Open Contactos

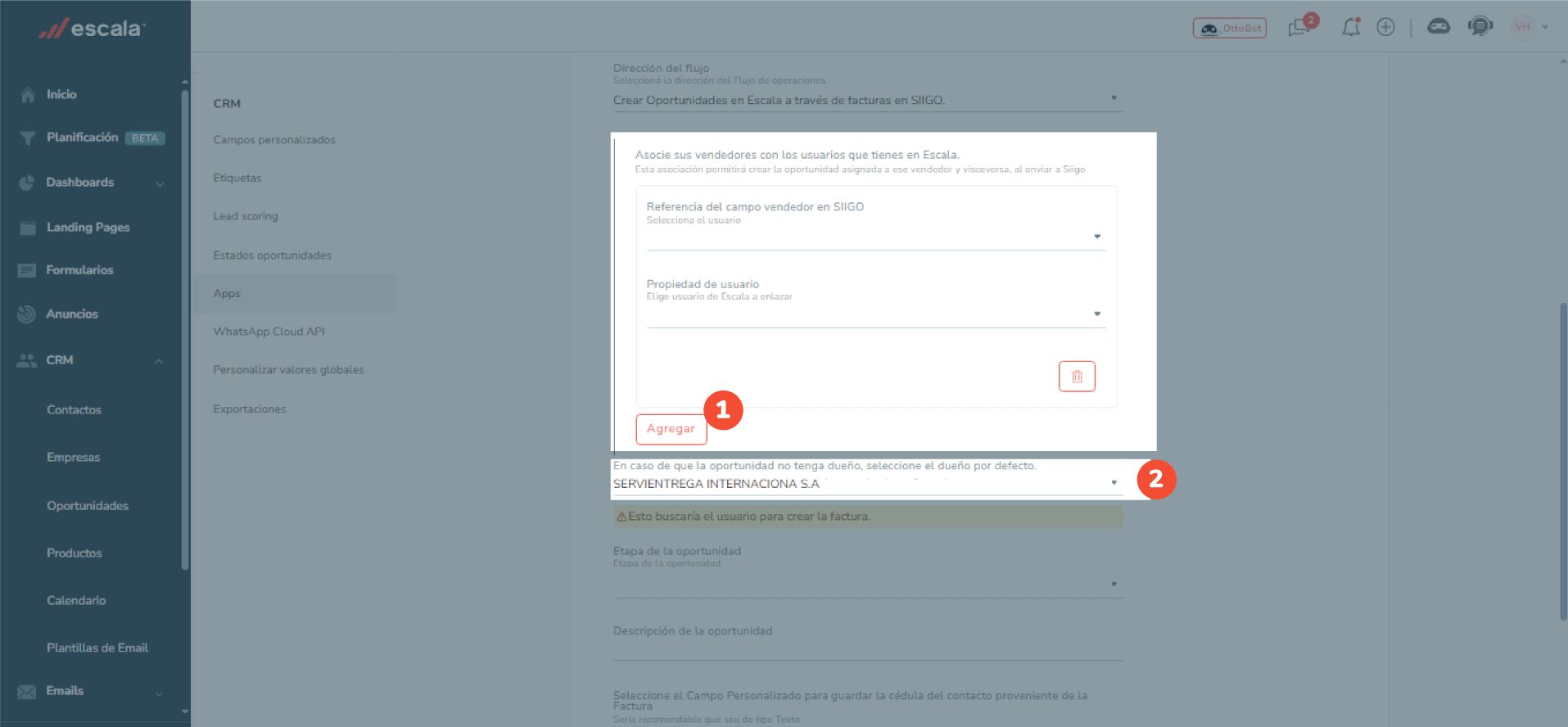coord(74,410)
